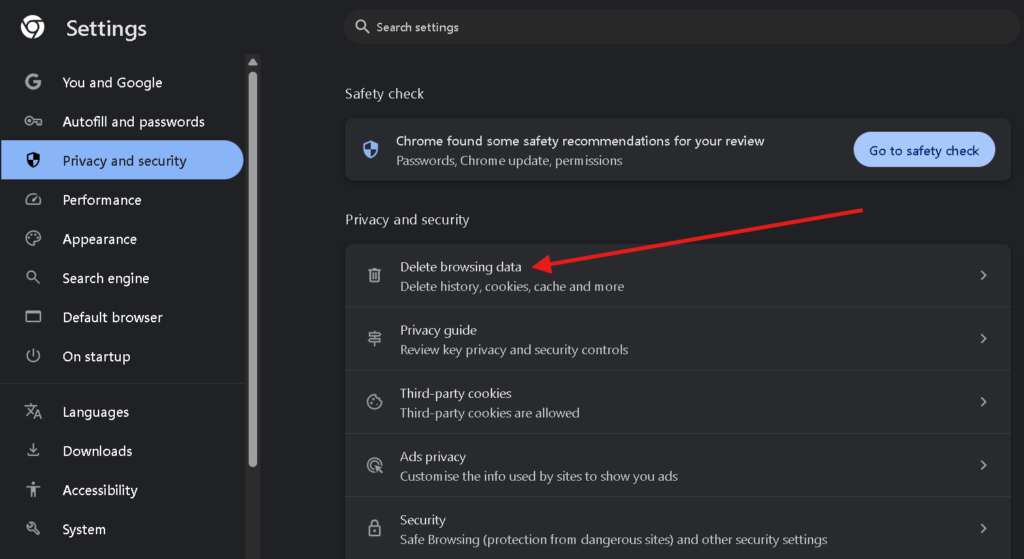This screenshot has width=1024, height=559.
Task: Open On startup settings
Action: 122,357
